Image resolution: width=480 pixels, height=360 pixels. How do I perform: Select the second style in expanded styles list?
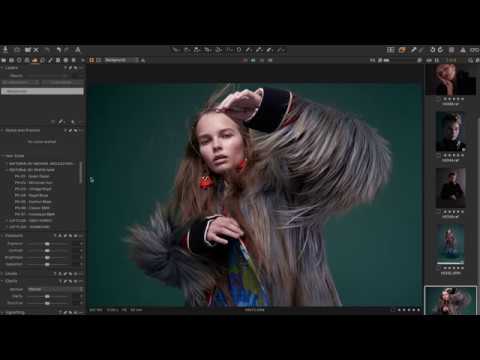pos(33,183)
